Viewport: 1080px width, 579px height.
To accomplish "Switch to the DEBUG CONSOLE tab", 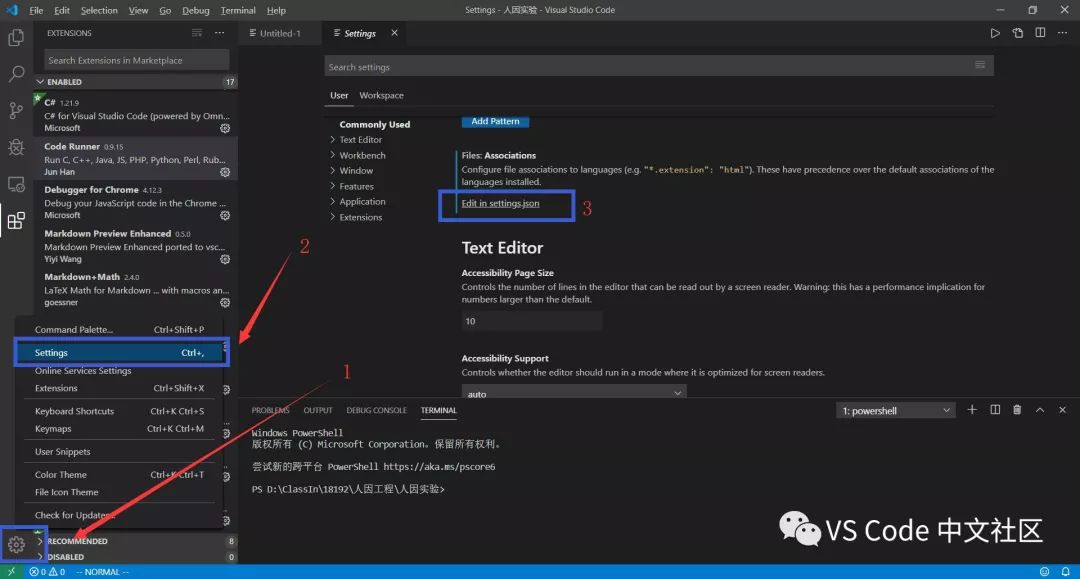I will click(376, 410).
